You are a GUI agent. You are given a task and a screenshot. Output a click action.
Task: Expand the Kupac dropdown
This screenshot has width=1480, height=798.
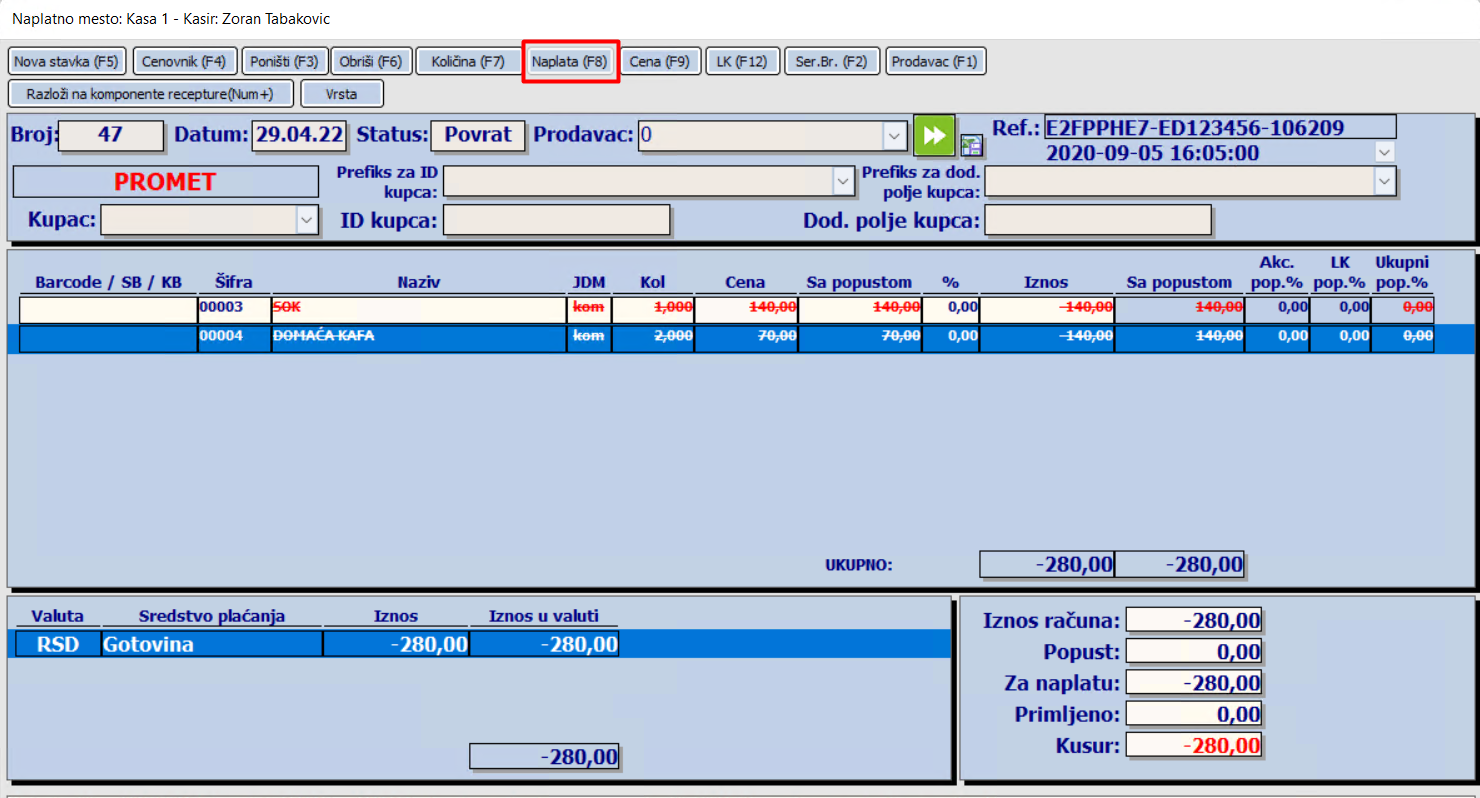307,220
